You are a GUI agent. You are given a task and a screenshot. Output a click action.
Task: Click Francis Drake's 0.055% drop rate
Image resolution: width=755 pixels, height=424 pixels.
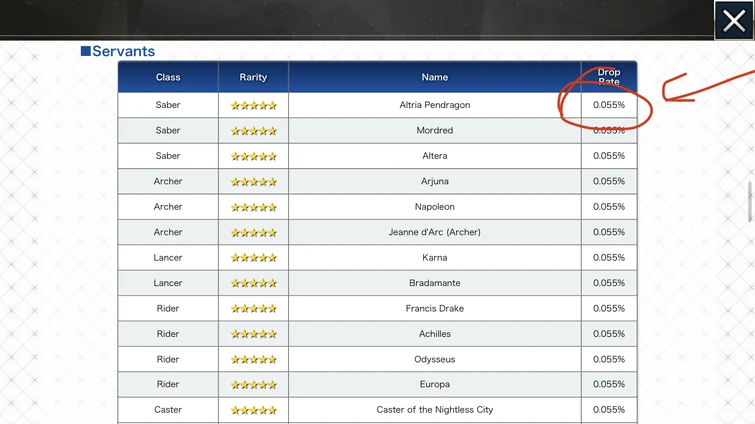[x=609, y=308]
